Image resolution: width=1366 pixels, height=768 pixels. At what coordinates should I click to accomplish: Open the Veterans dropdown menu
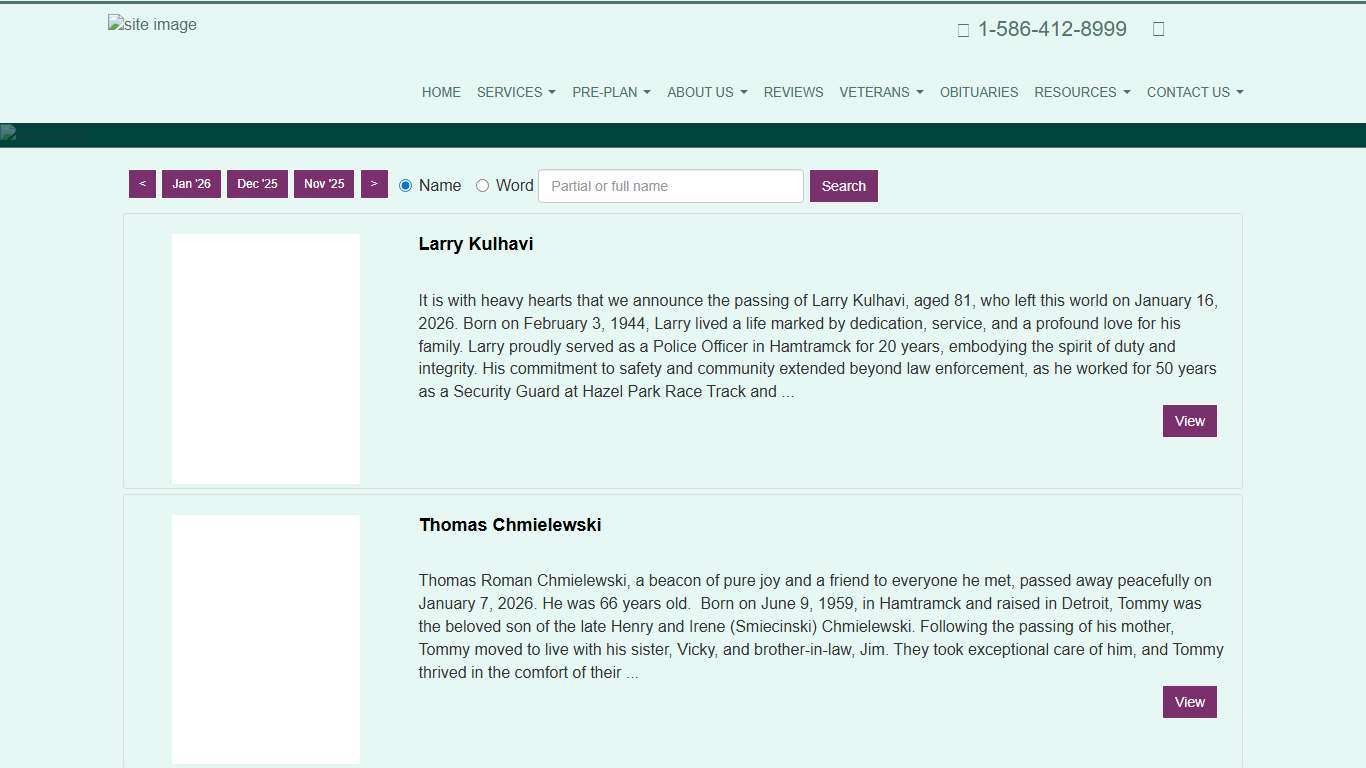tap(881, 92)
